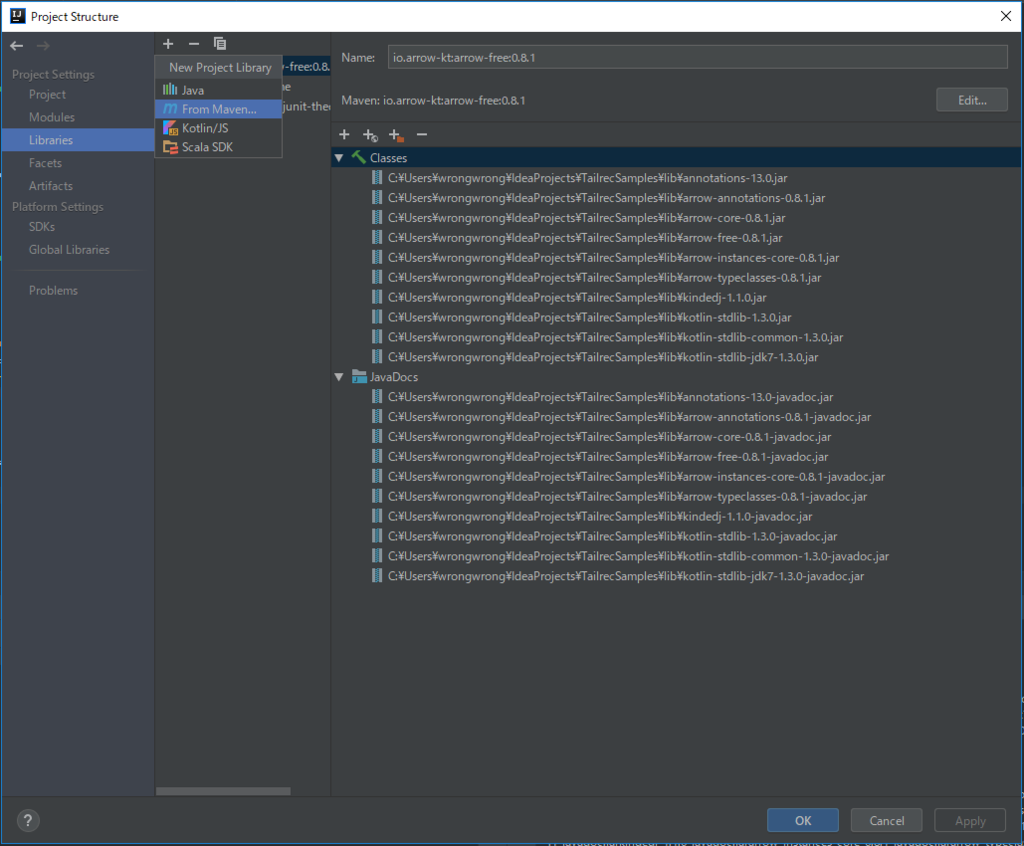Open the help question mark button
Viewport: 1024px width, 846px height.
coord(28,821)
